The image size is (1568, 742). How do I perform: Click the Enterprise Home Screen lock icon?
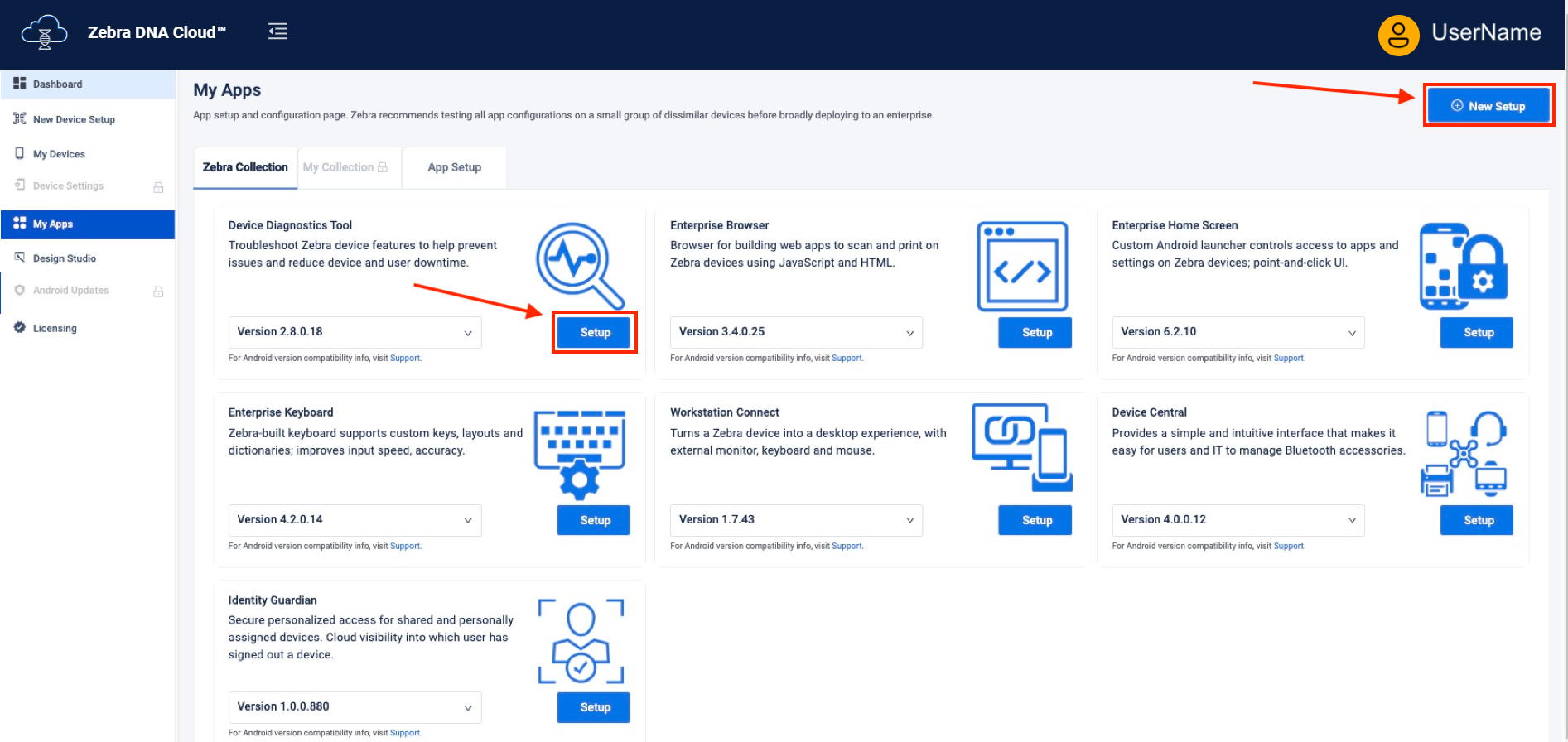click(x=1463, y=266)
